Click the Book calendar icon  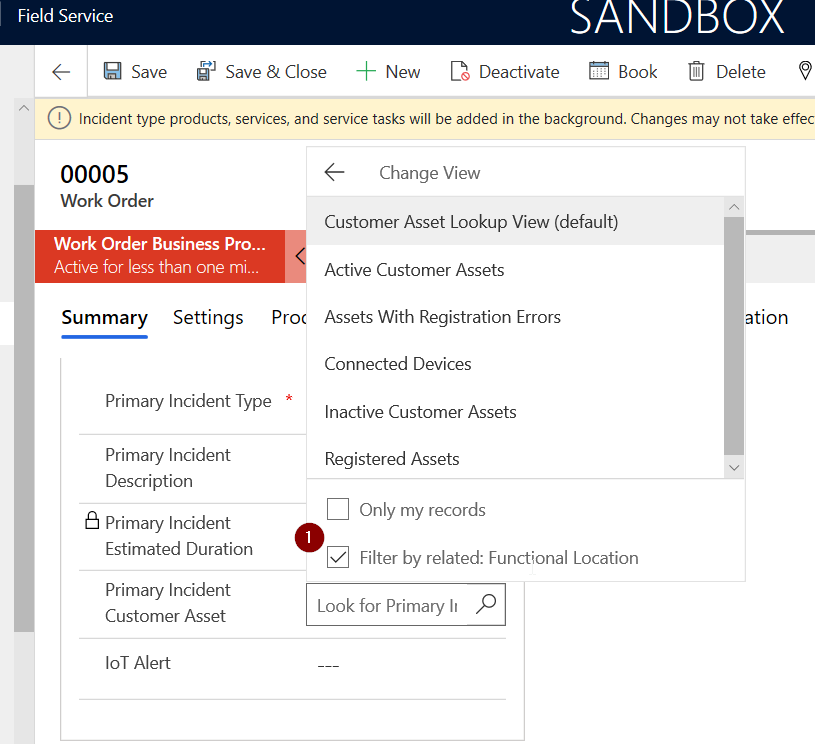tap(599, 72)
